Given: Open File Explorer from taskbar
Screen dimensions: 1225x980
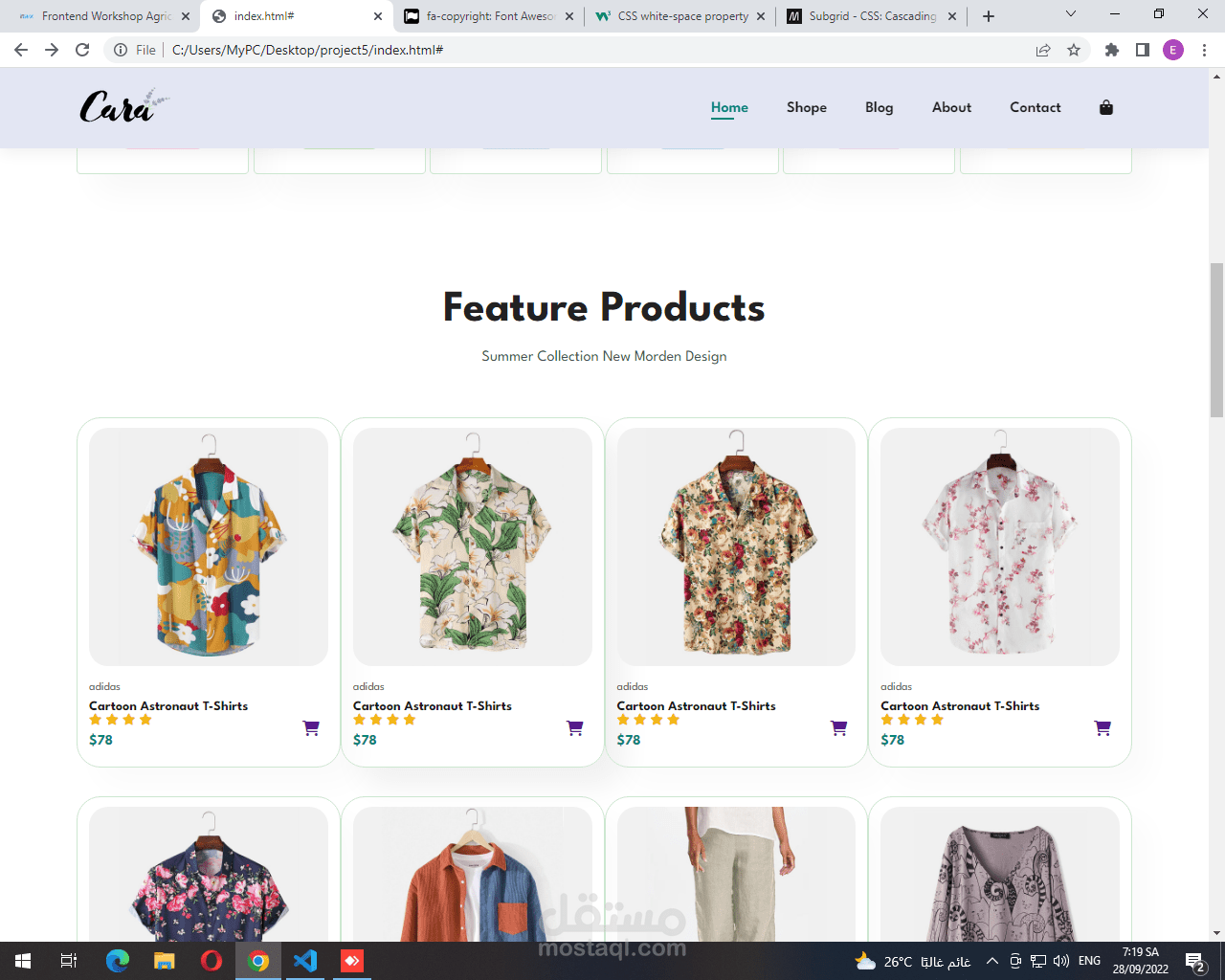Looking at the screenshot, I should pyautogui.click(x=165, y=961).
